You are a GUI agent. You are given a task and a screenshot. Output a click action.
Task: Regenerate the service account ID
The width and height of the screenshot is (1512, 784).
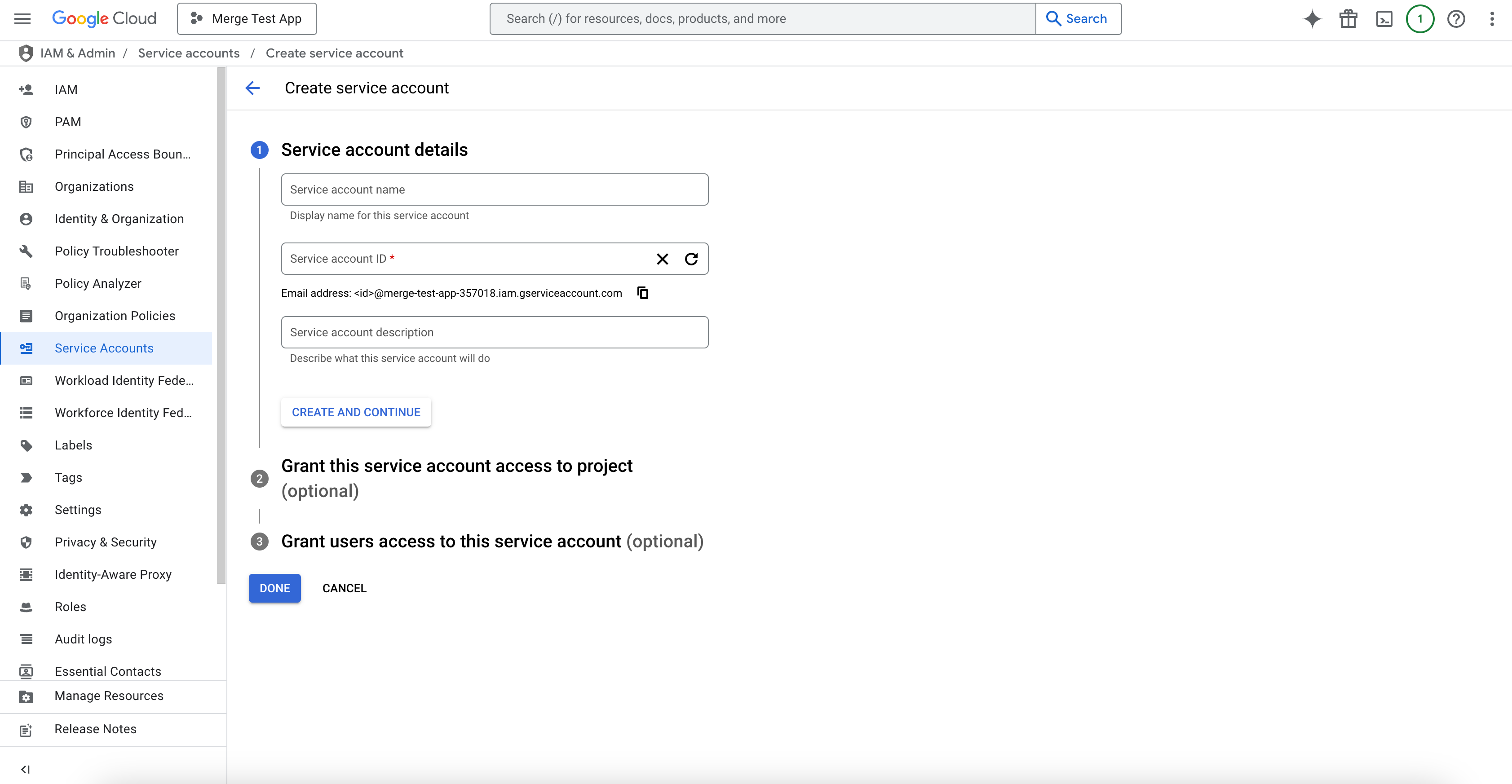pyautogui.click(x=691, y=259)
